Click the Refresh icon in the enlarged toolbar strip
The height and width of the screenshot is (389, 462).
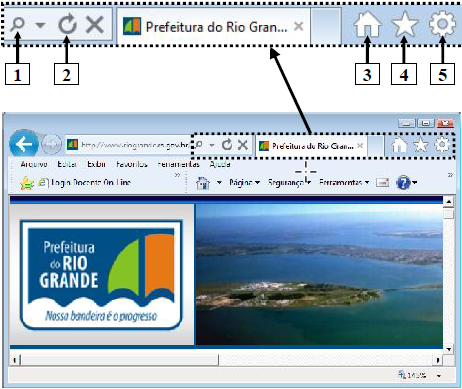click(x=67, y=25)
